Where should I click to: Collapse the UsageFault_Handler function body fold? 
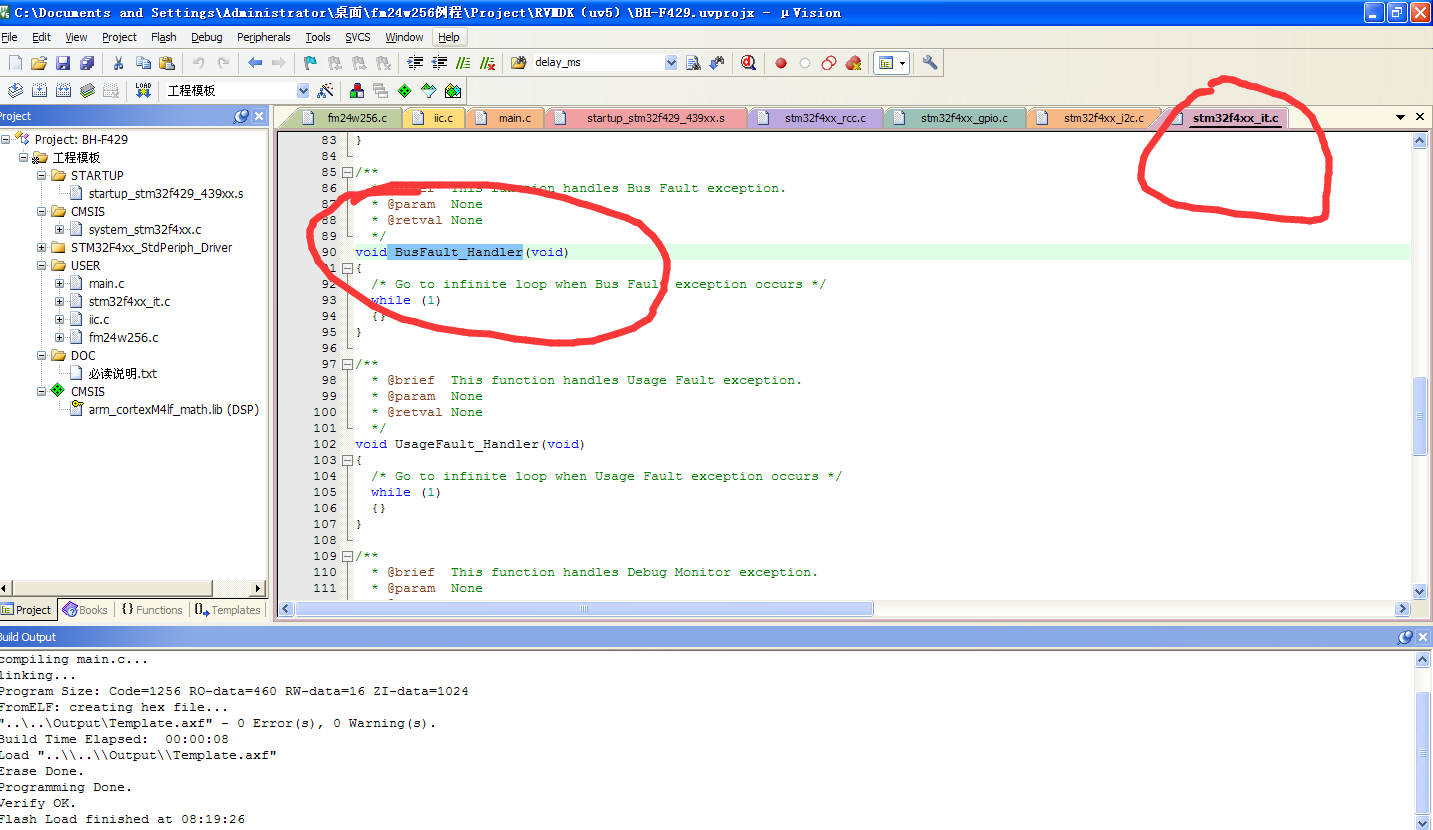click(x=347, y=460)
